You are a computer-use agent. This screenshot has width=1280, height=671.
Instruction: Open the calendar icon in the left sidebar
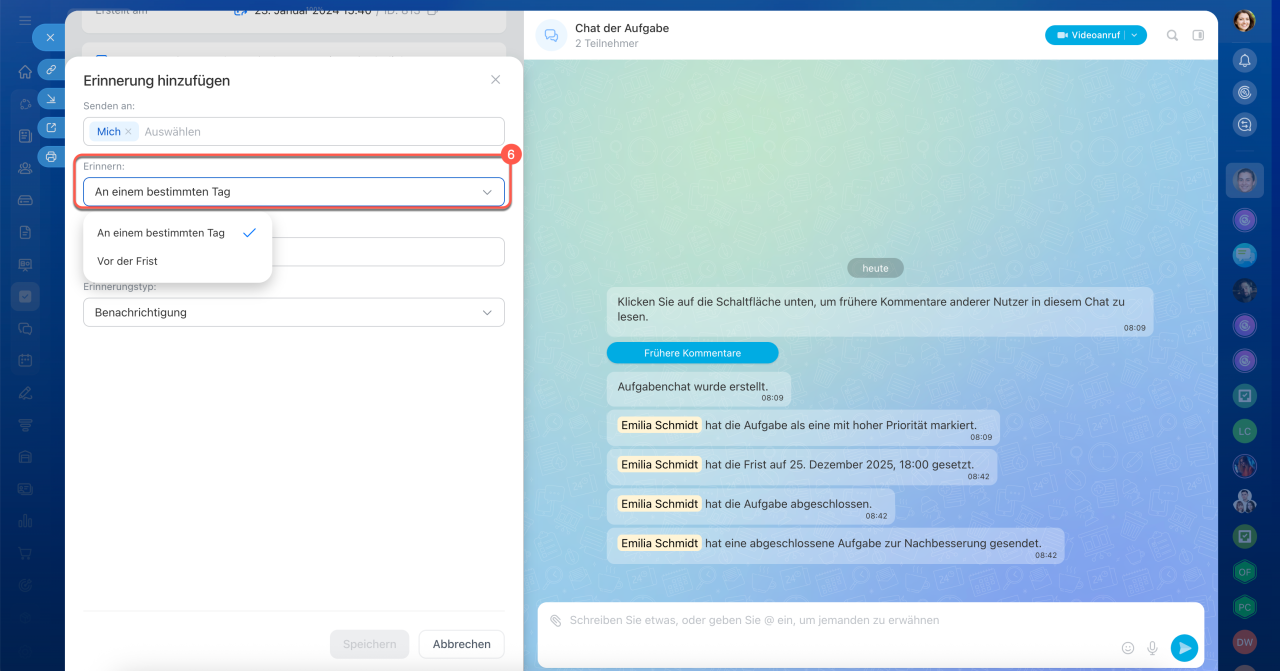click(25, 360)
